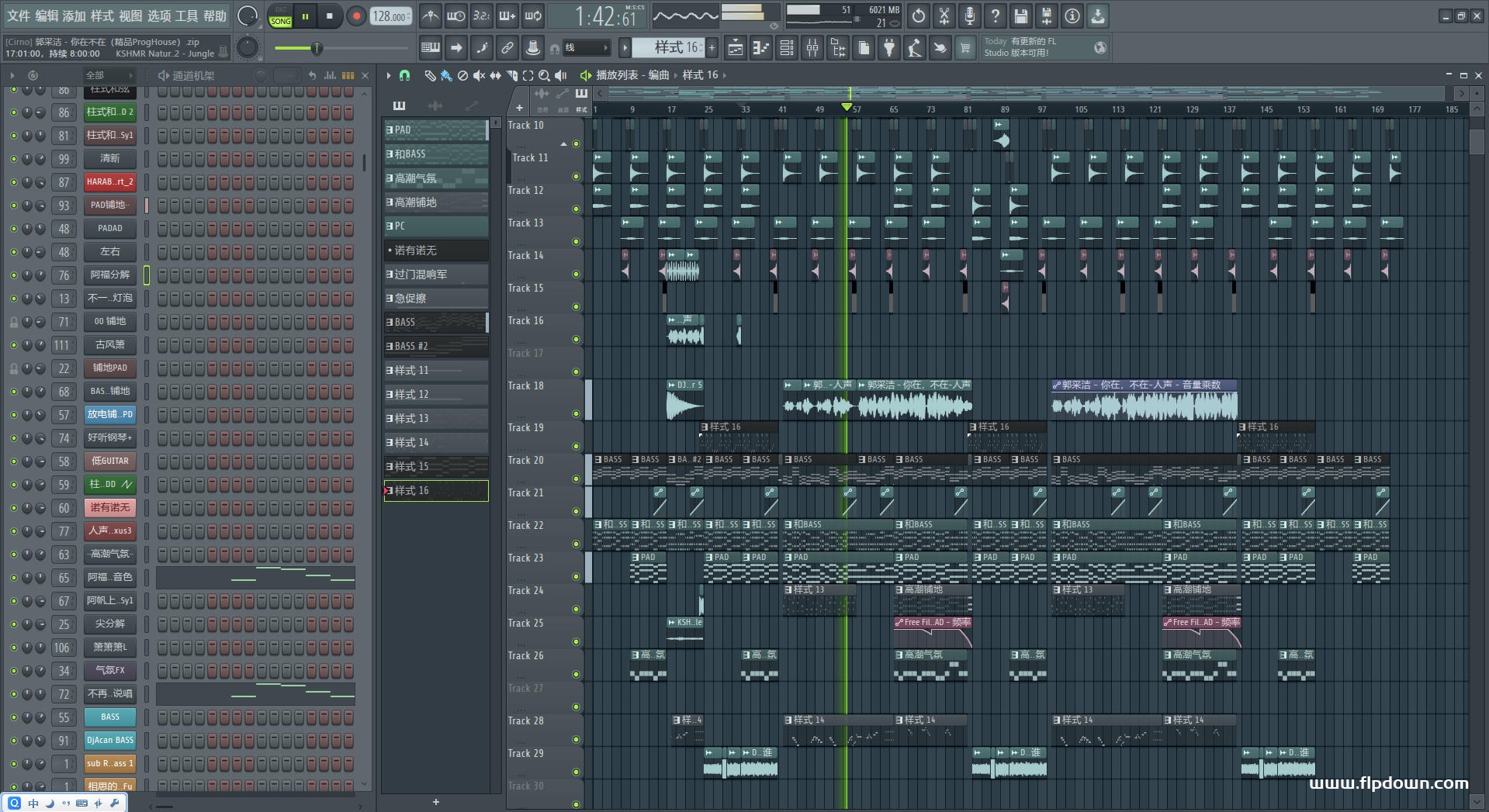Mute Track 18 using its green light
The width and height of the screenshot is (1489, 812).
click(x=576, y=413)
